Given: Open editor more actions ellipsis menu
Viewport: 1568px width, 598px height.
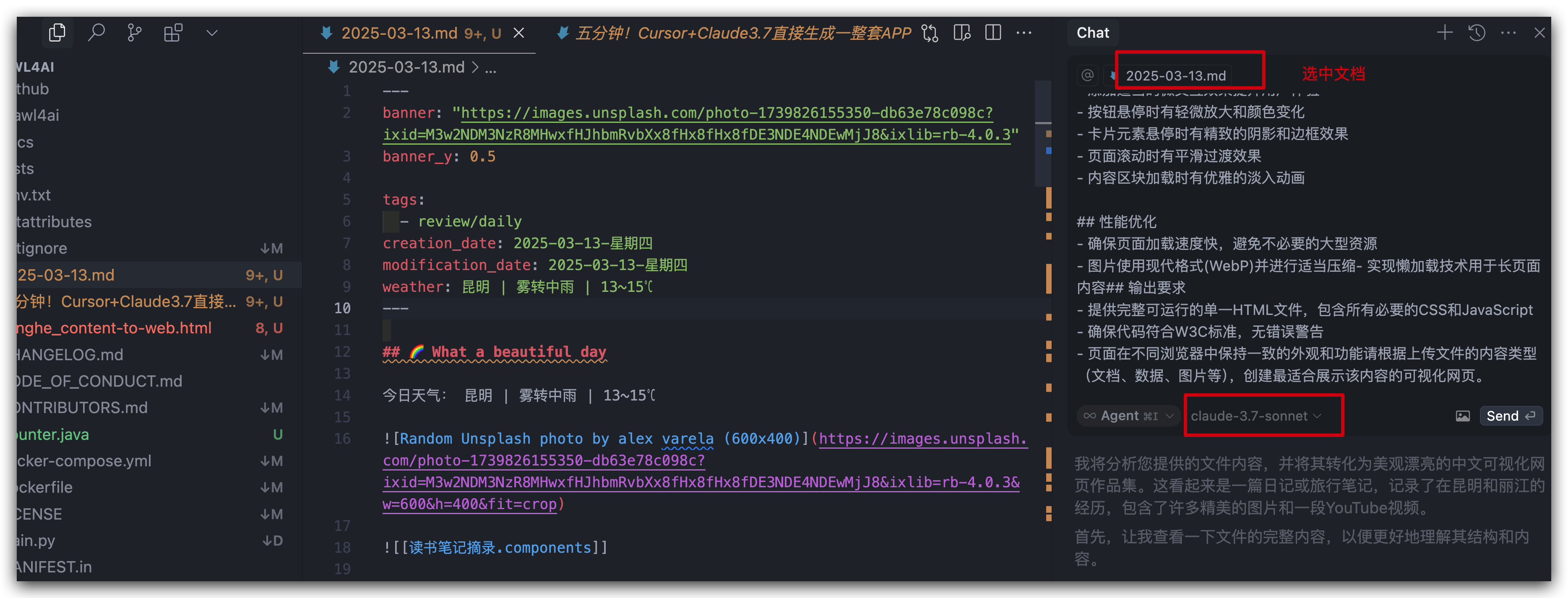Looking at the screenshot, I should (x=1024, y=34).
